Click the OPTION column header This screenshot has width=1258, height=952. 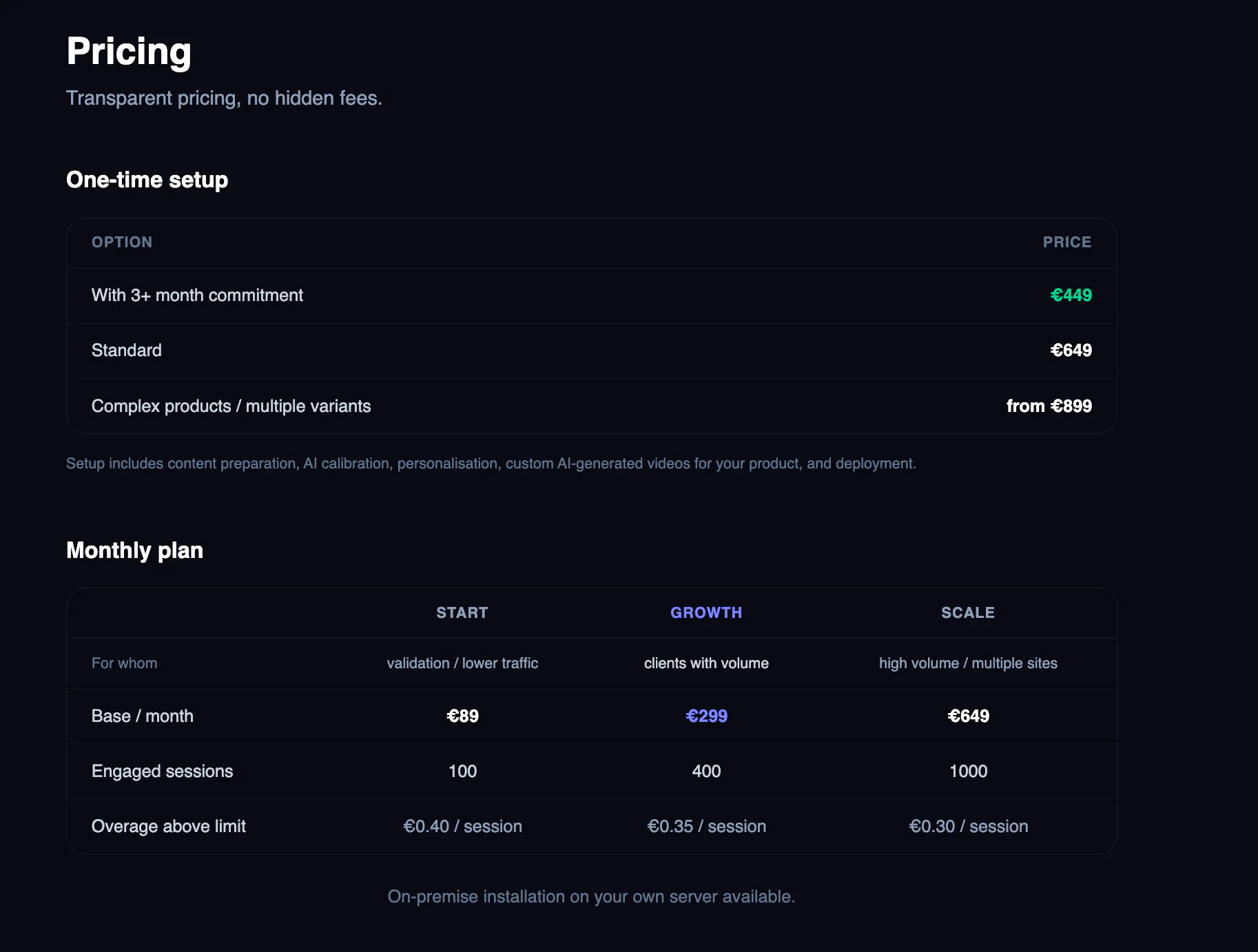tap(122, 242)
